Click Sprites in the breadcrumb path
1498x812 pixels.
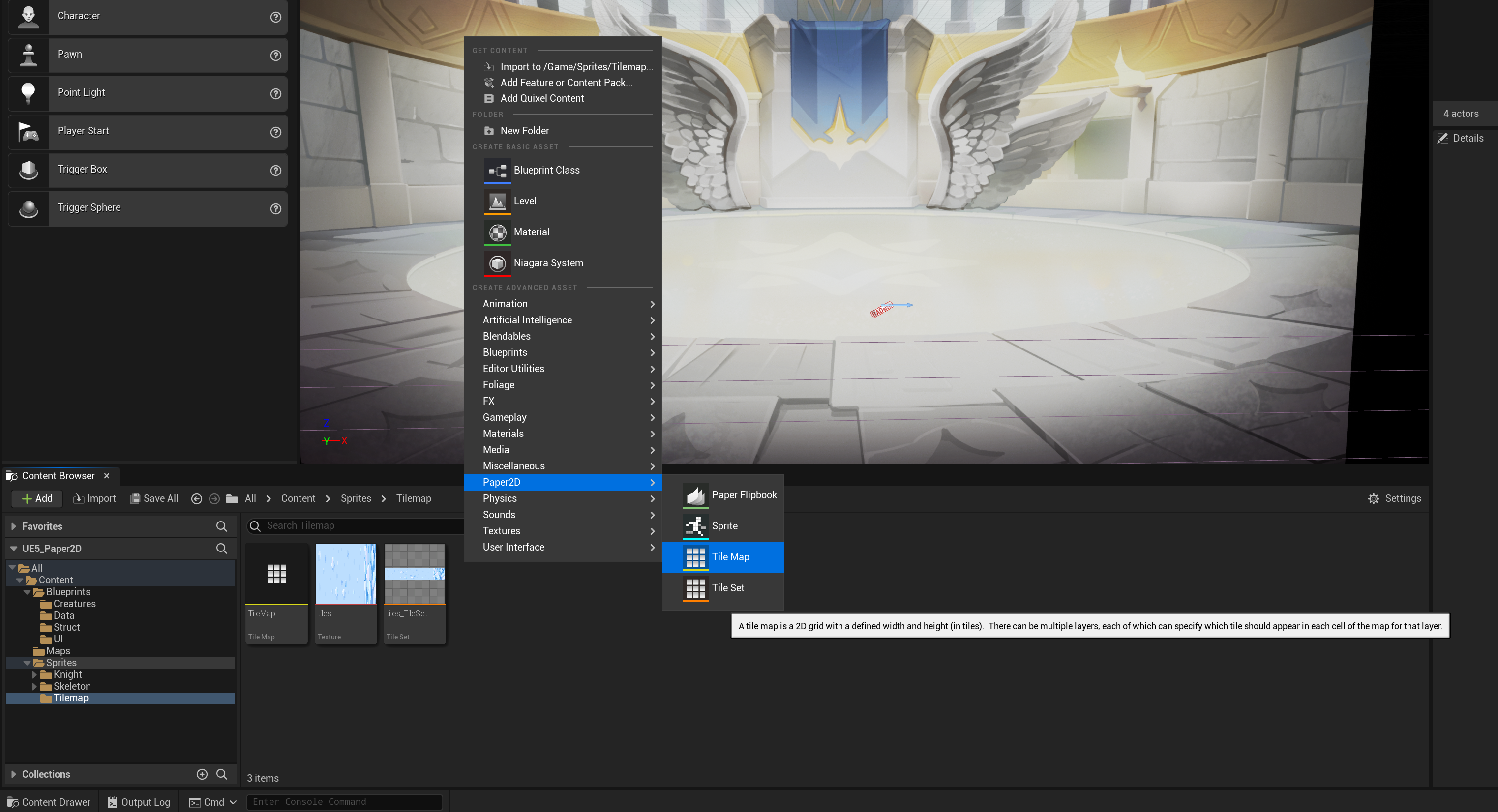(x=355, y=499)
